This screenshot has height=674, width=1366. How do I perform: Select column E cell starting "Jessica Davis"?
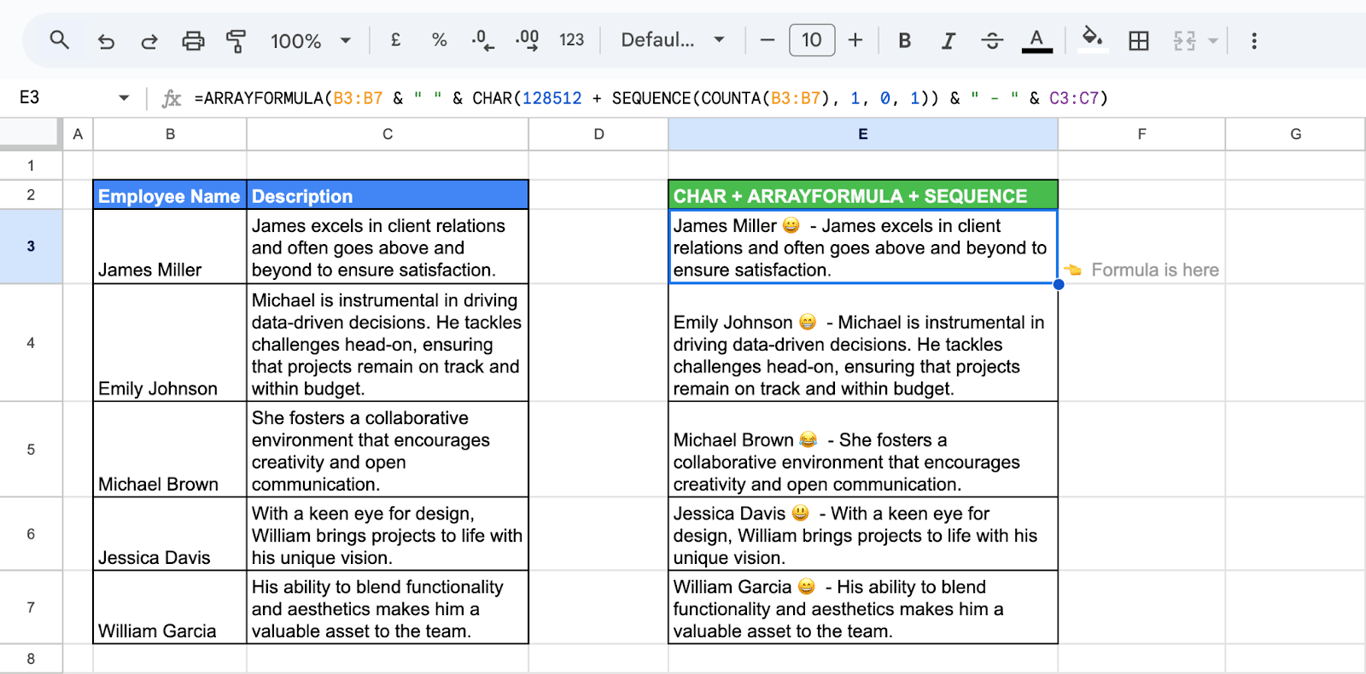click(x=863, y=534)
